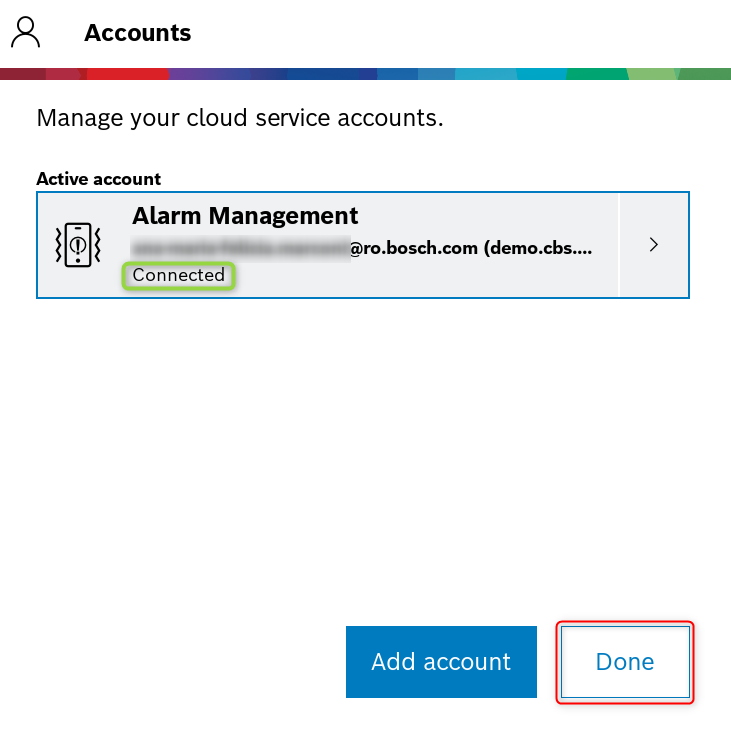Click the bright red segment of color stripe

point(125,74)
